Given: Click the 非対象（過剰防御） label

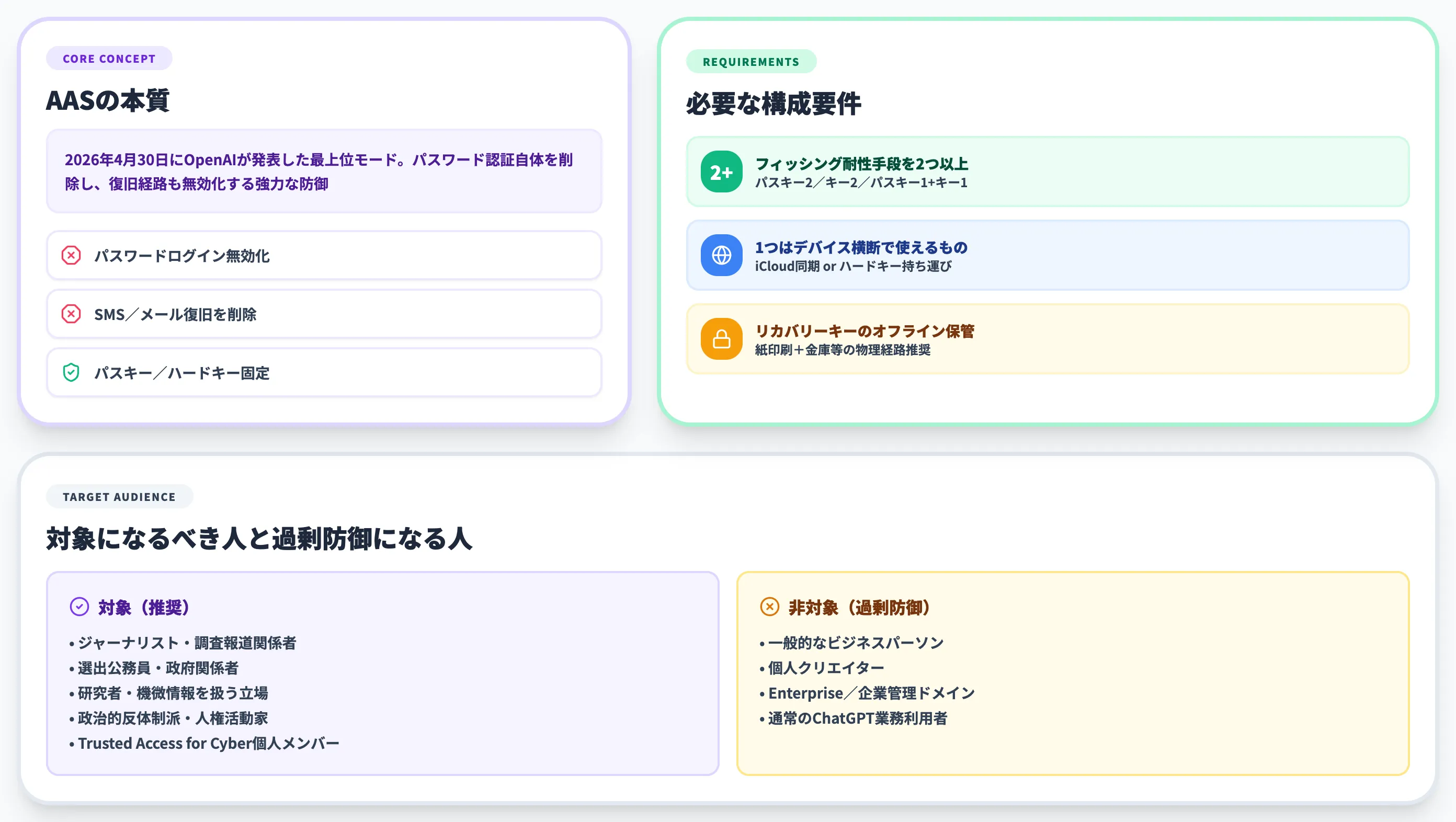Looking at the screenshot, I should tap(860, 608).
